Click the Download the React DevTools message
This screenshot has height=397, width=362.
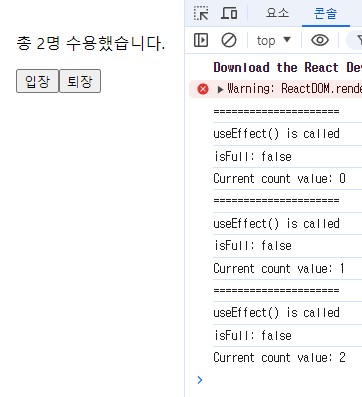coord(287,67)
